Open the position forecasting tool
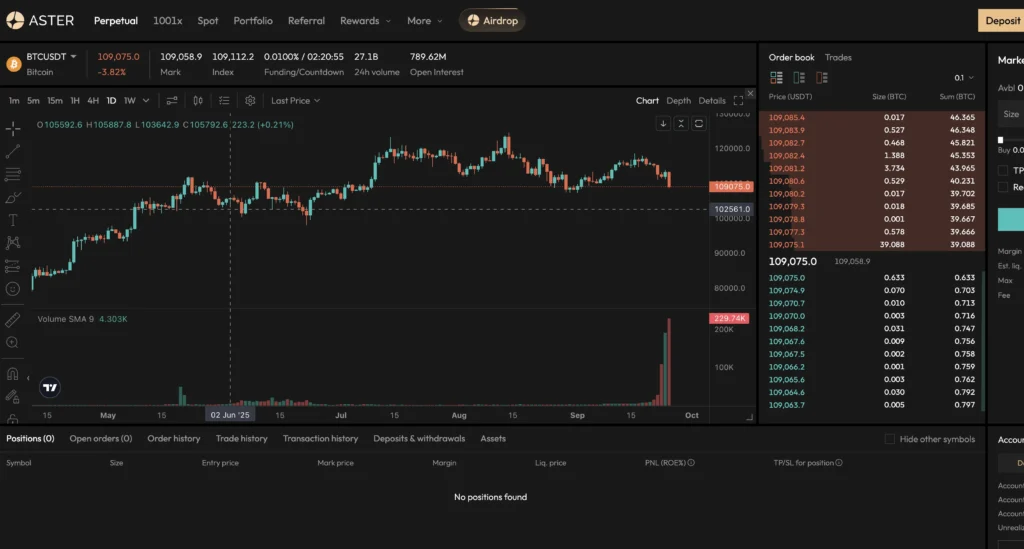Screen dimensions: 1024x549 [x=12, y=266]
